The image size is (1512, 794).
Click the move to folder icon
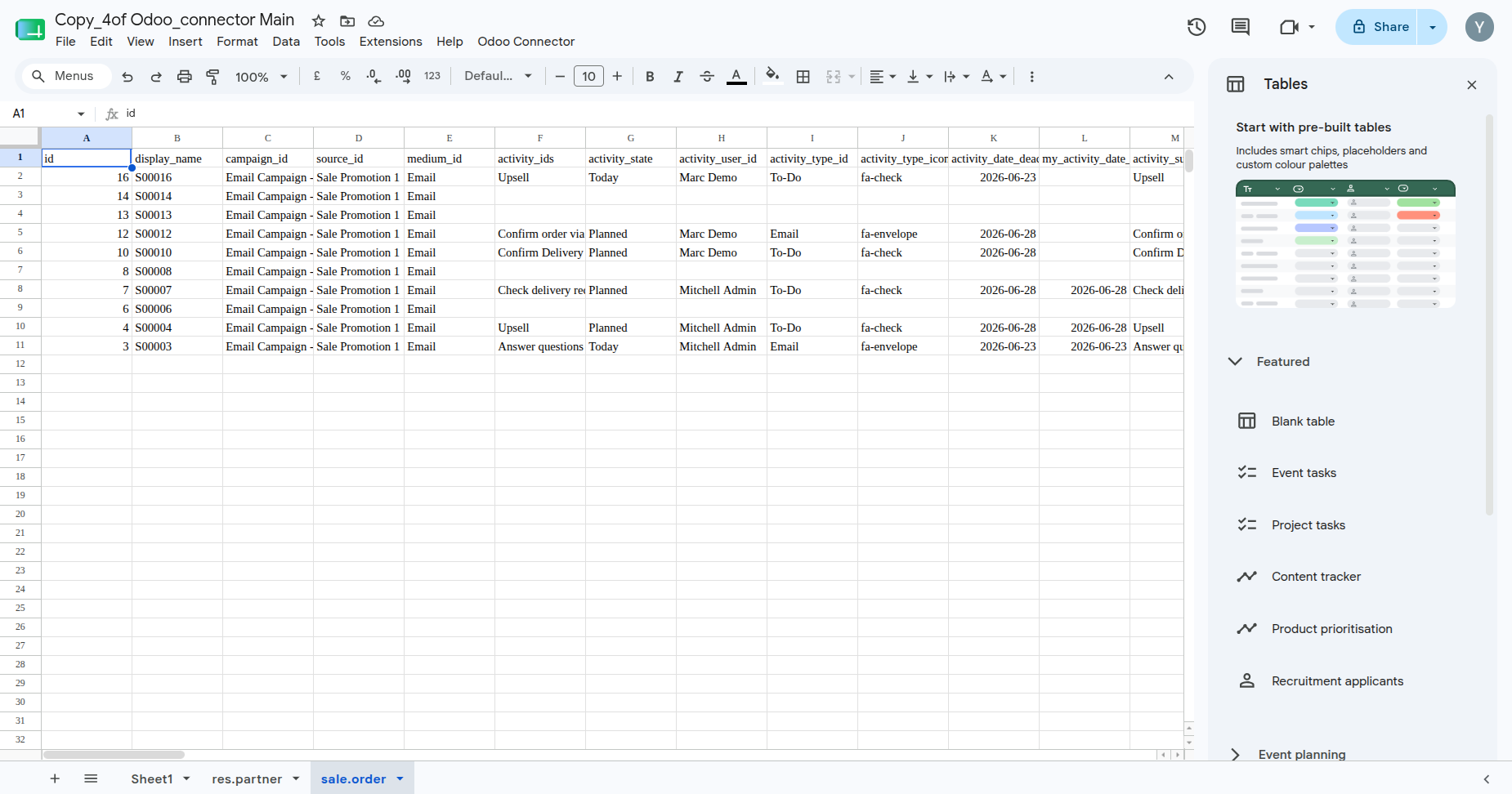(347, 20)
